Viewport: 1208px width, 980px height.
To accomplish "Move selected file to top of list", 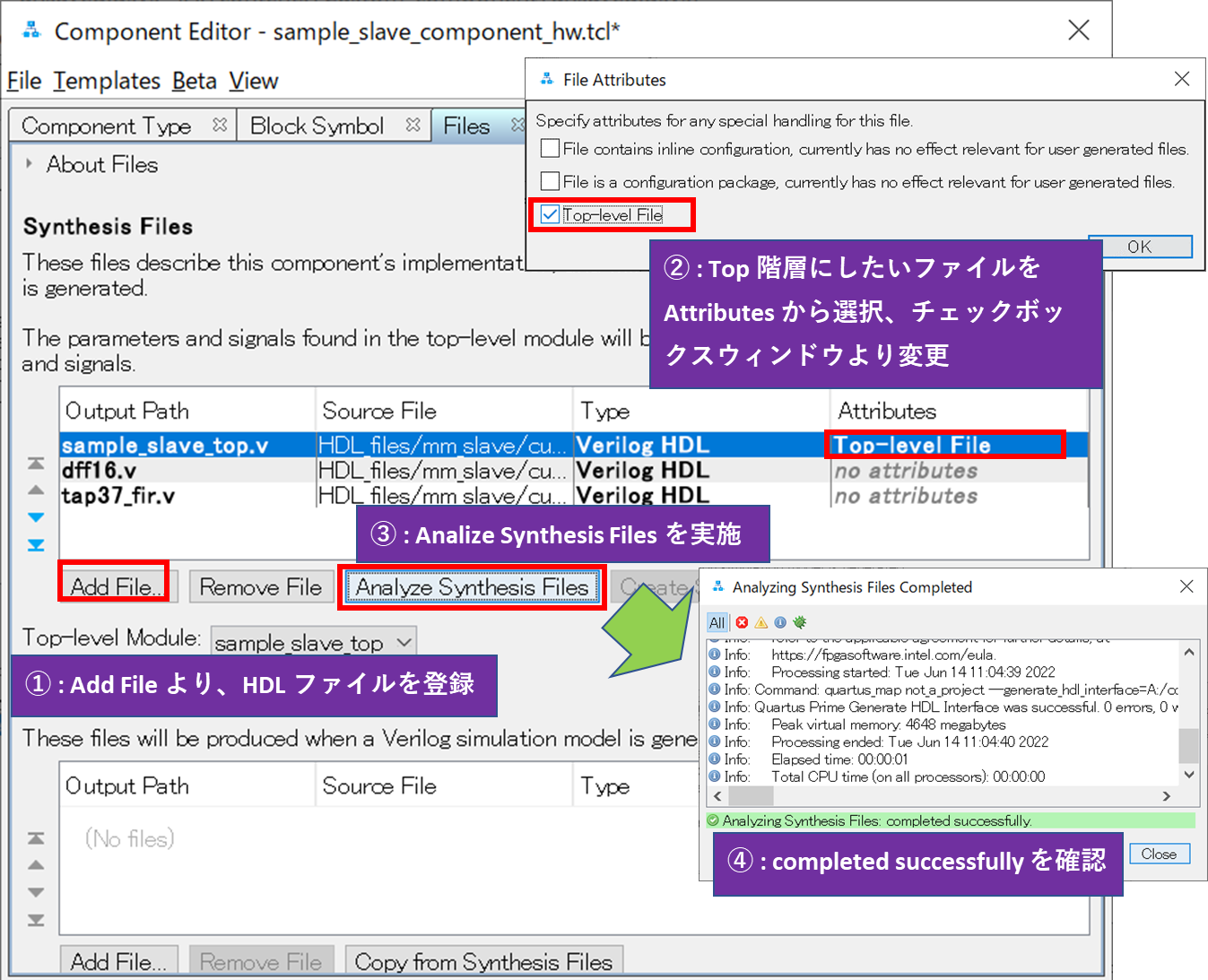I will click(x=35, y=462).
